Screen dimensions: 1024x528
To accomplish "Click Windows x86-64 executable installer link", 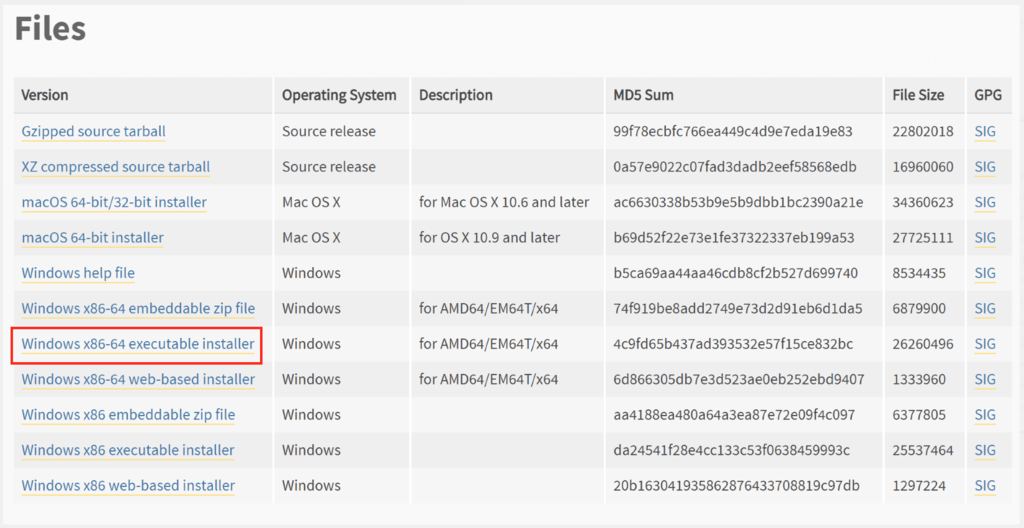I will [138, 344].
